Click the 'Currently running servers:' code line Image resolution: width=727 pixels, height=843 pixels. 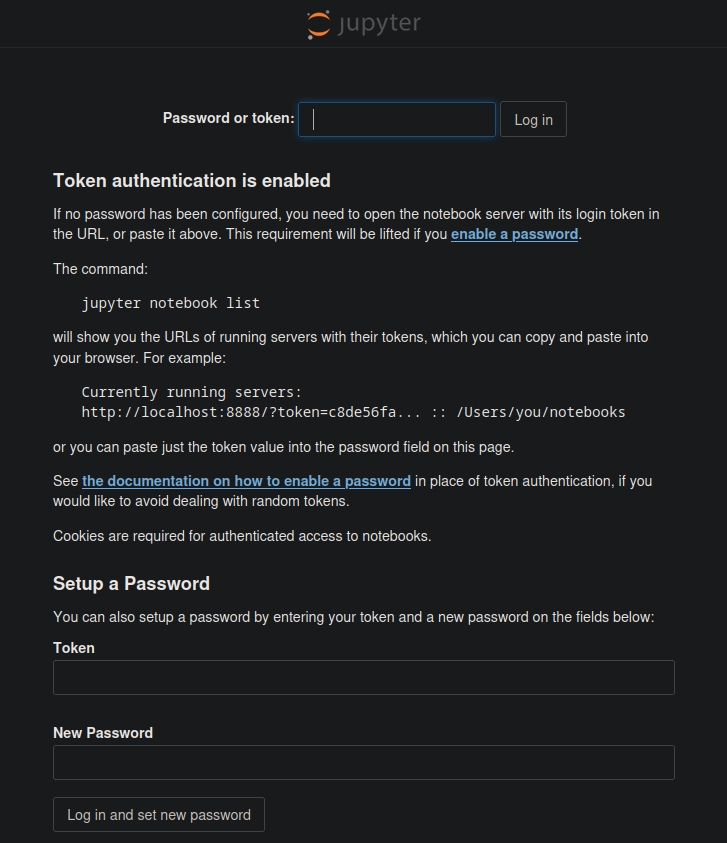coord(191,392)
